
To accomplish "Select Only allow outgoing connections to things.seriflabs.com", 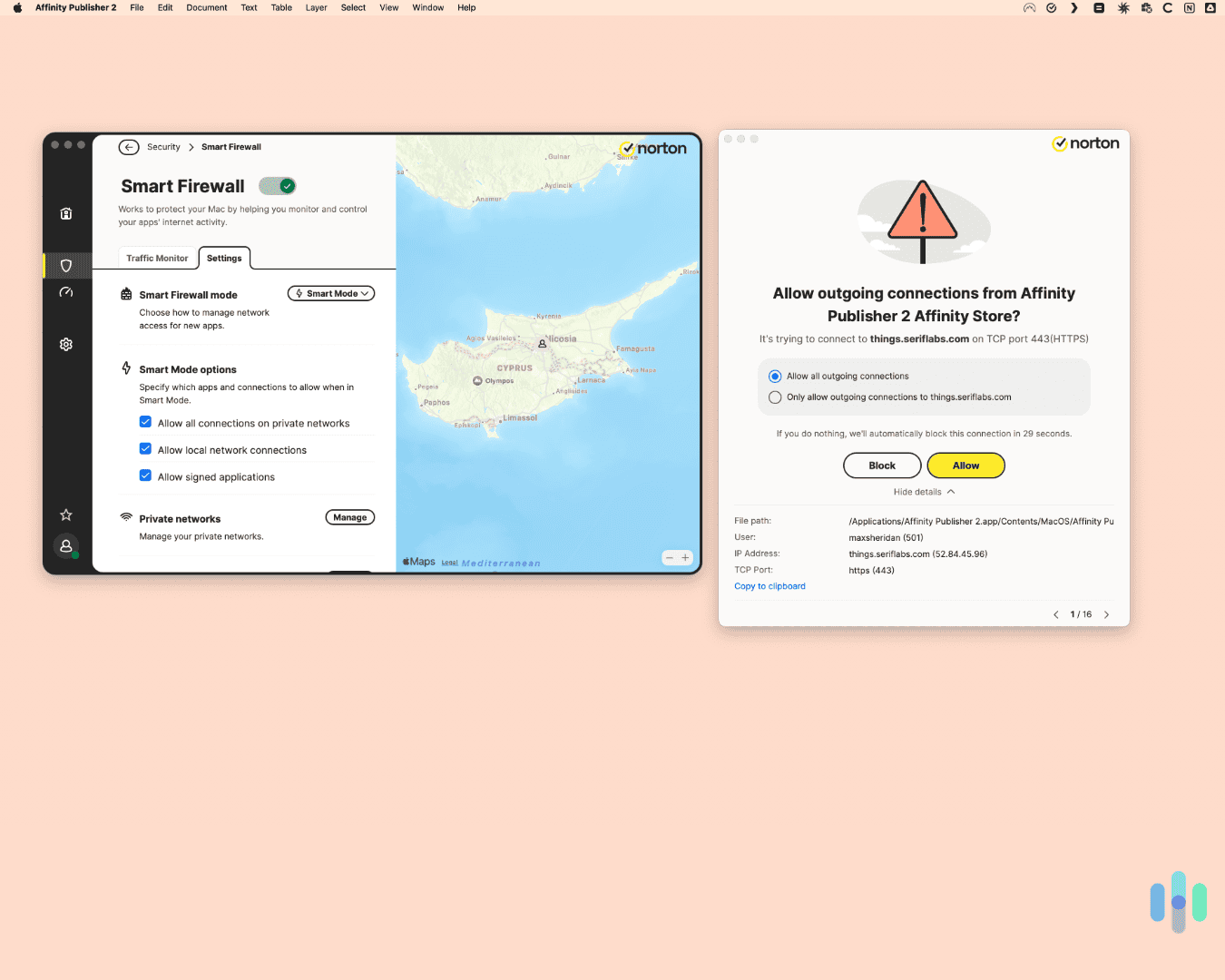I will [x=775, y=397].
